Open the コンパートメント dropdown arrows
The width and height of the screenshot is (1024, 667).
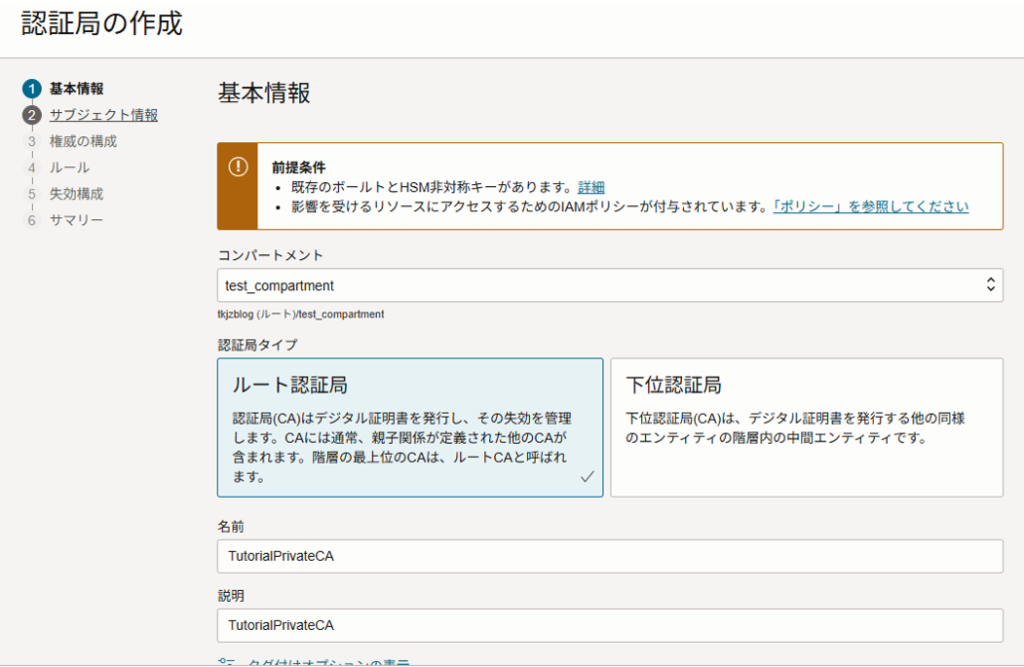(990, 285)
